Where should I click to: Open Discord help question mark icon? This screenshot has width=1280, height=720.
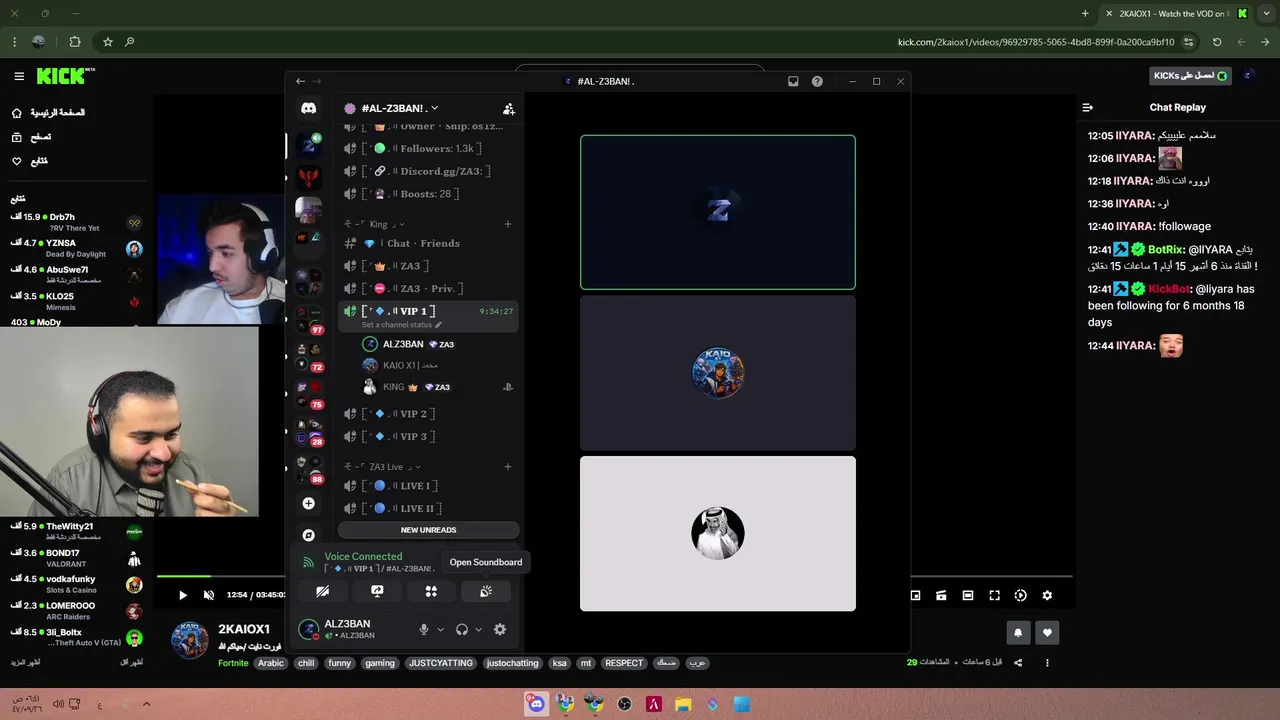[x=817, y=81]
